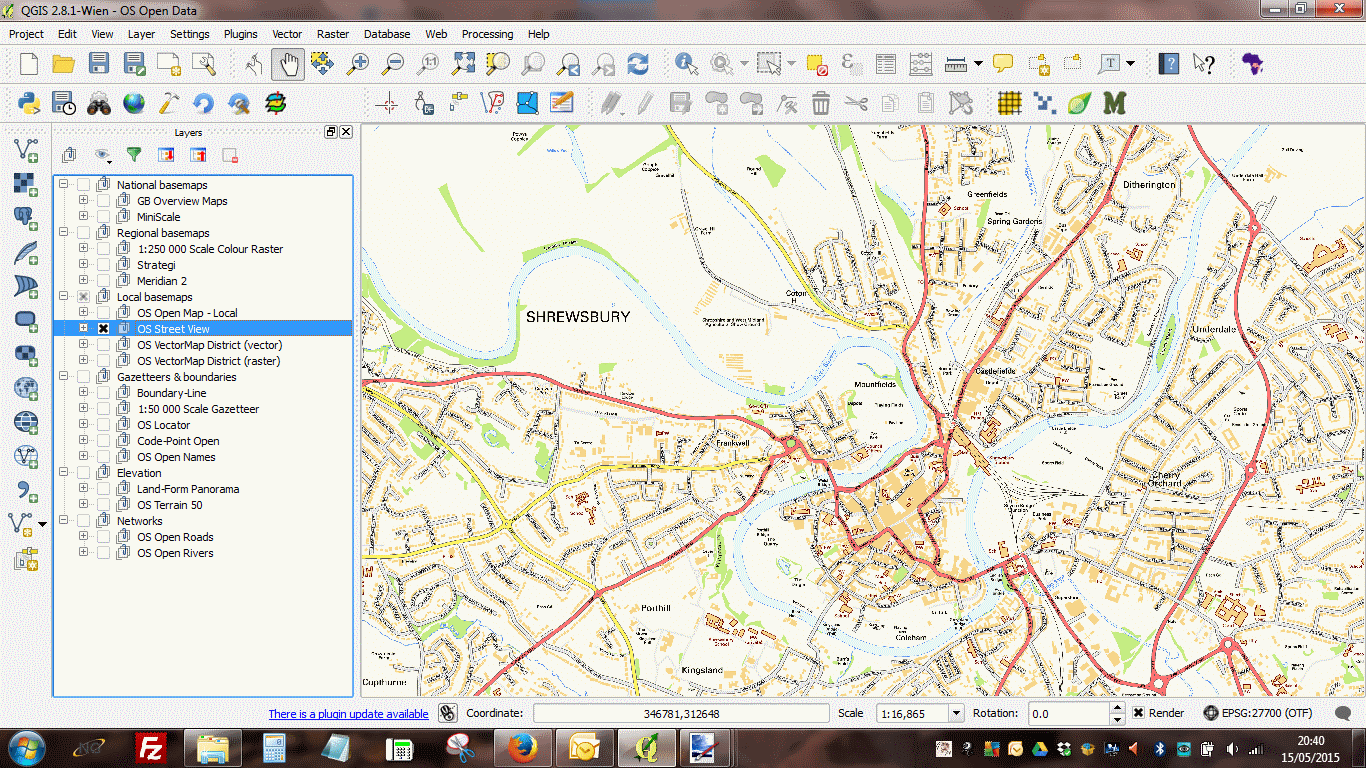Filter legend by map content funnel
The height and width of the screenshot is (768, 1366).
[x=134, y=155]
